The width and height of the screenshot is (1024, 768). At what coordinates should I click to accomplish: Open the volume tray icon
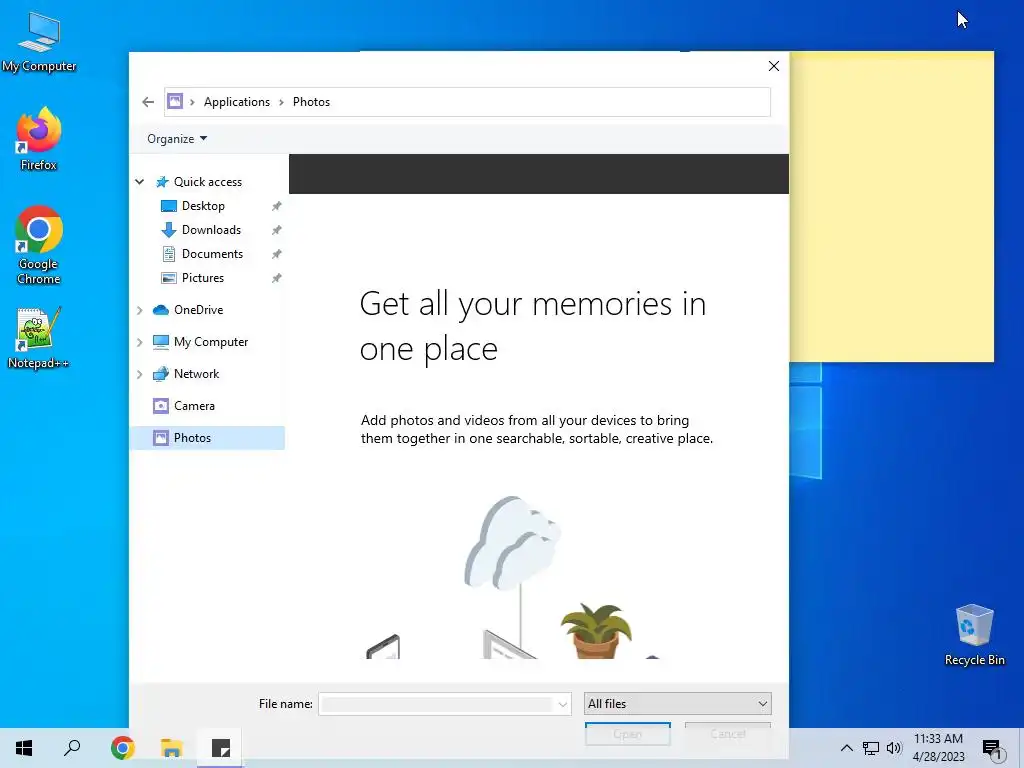pyautogui.click(x=894, y=748)
